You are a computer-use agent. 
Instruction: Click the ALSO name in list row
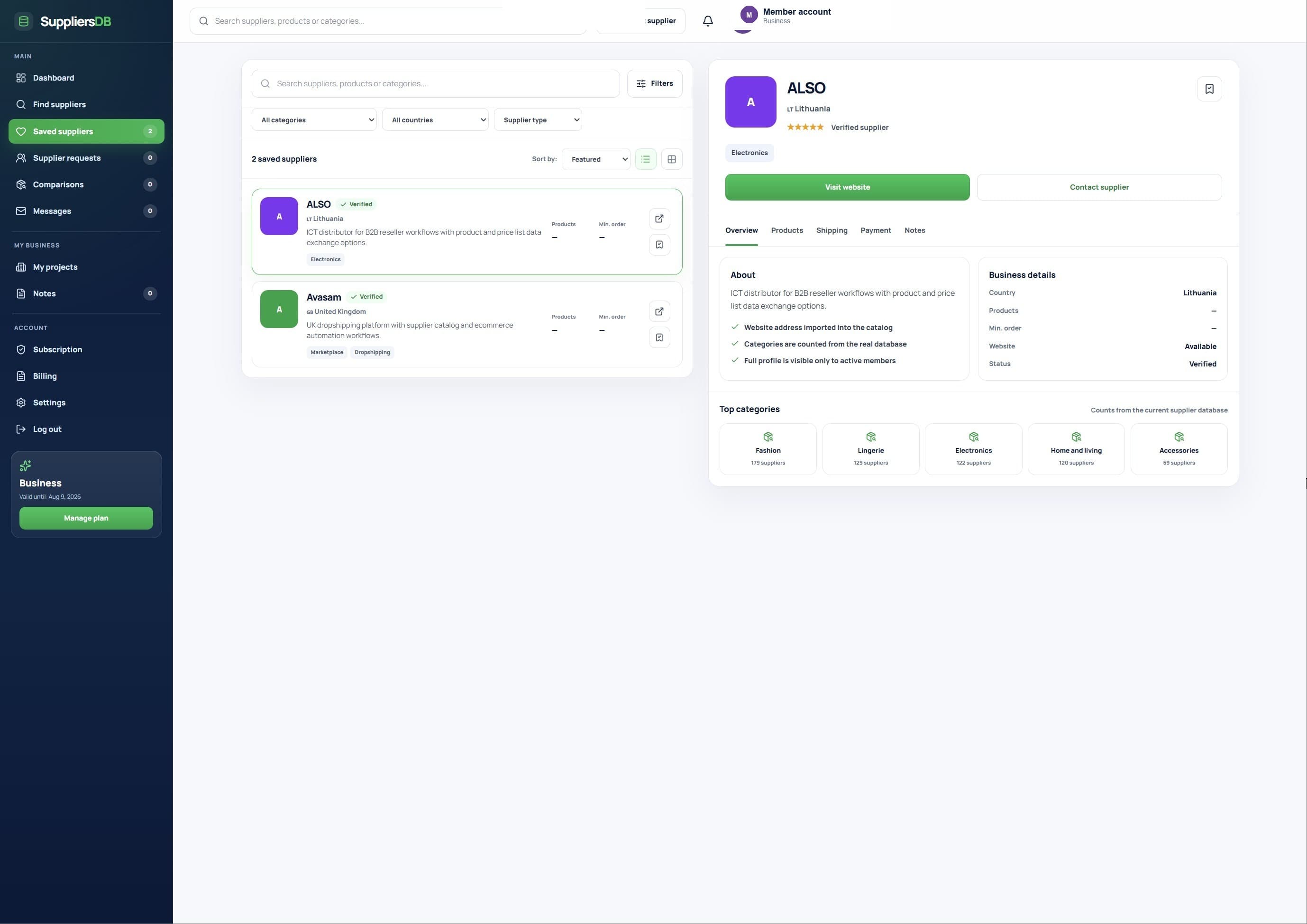coord(318,204)
